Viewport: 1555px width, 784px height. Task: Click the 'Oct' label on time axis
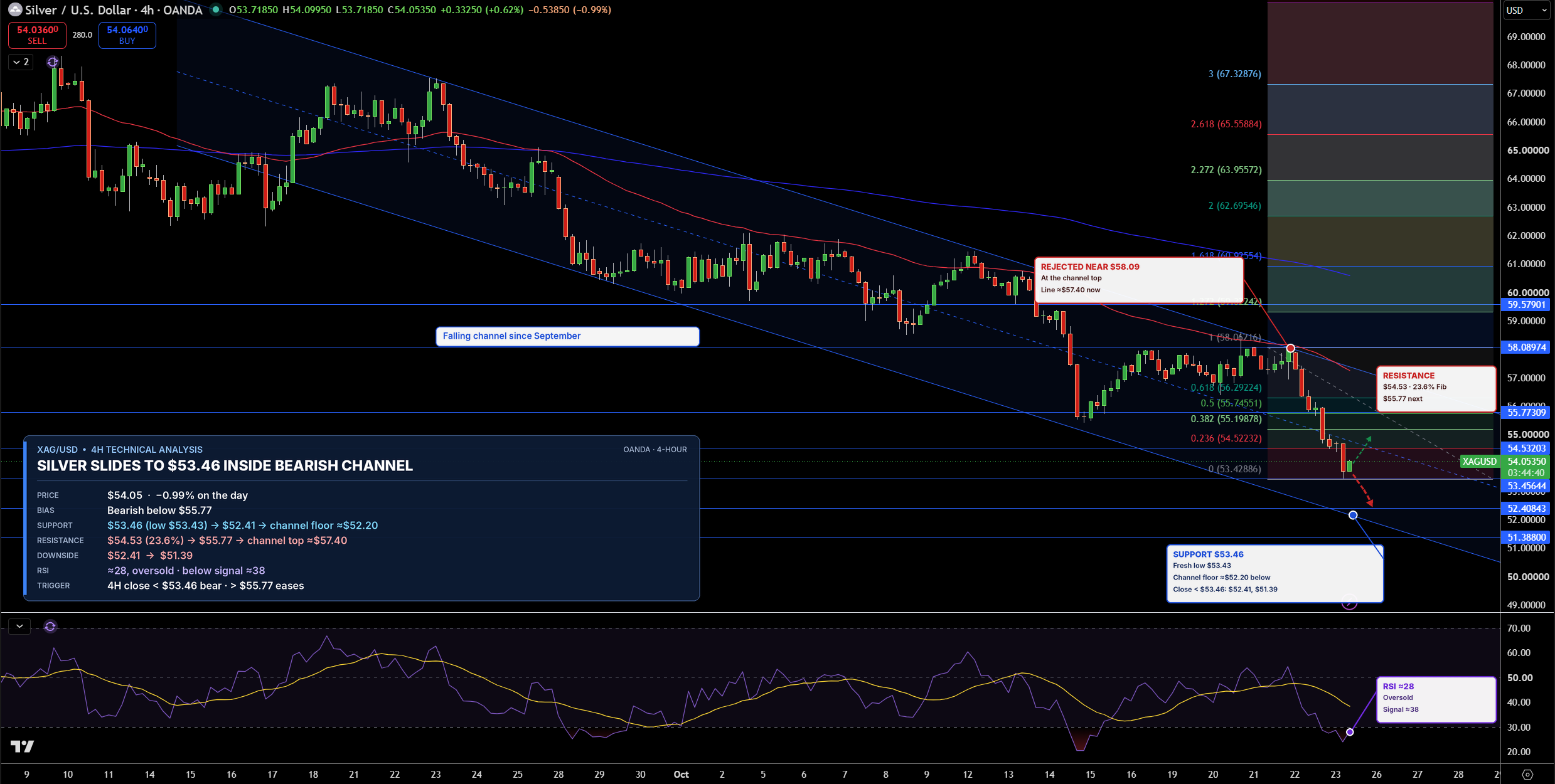click(x=681, y=774)
